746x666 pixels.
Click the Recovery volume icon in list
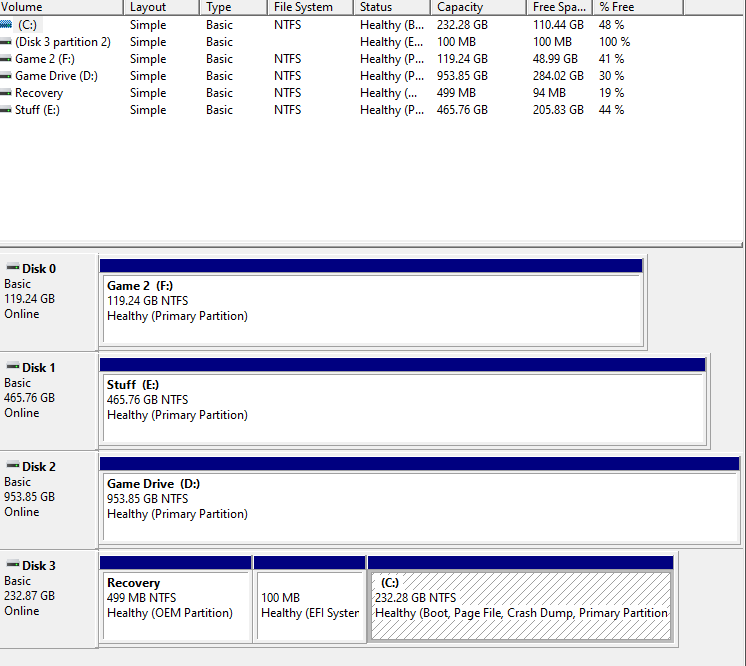pos(6,93)
